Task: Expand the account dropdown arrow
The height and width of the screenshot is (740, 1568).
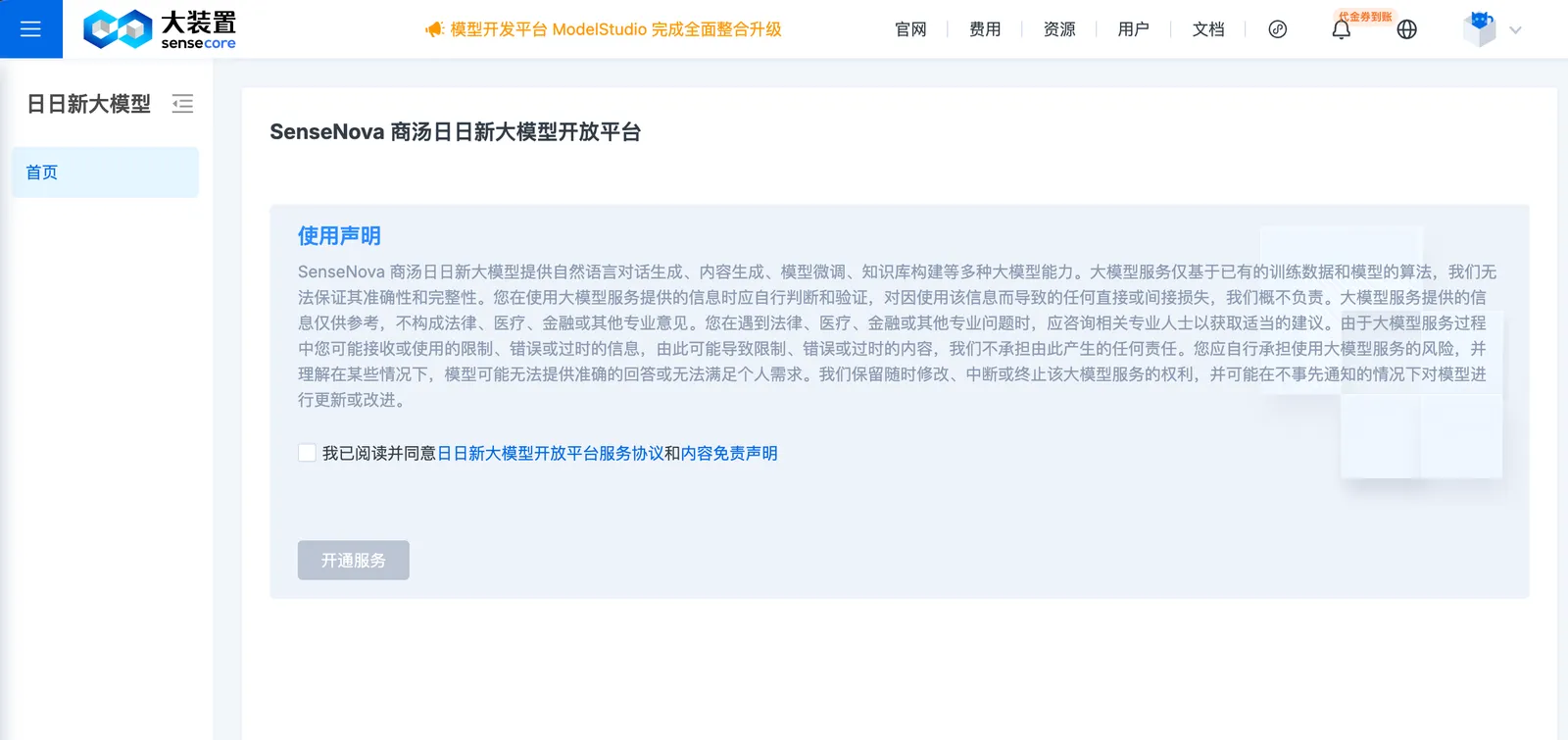Action: [1516, 30]
